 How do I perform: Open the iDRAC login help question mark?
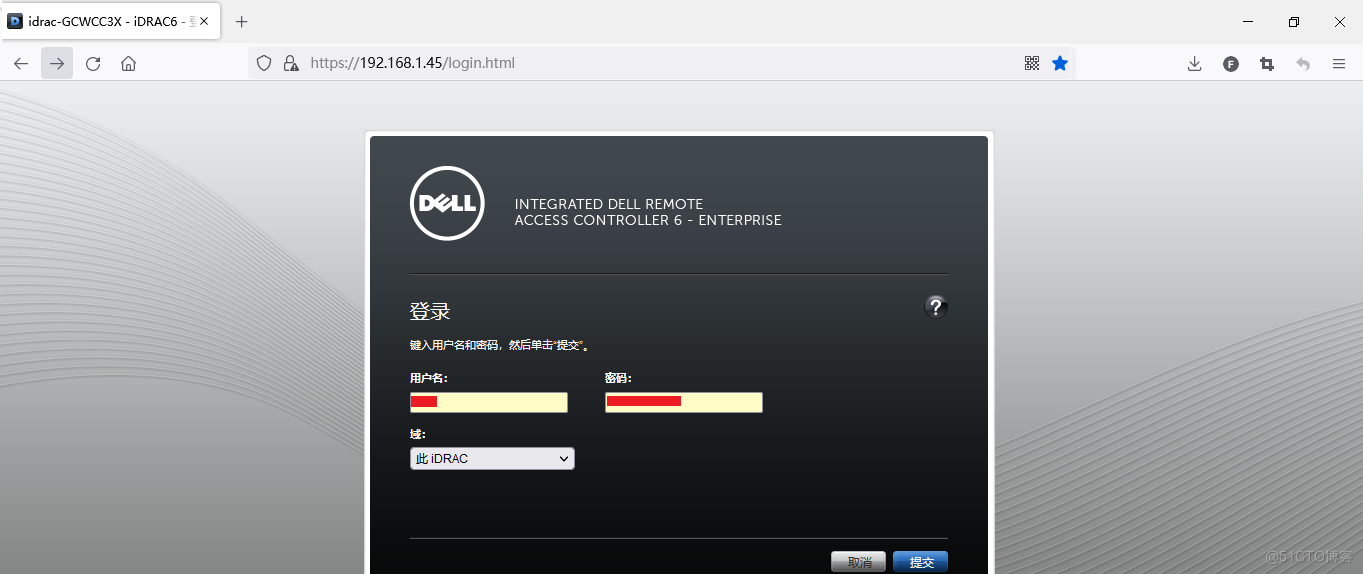935,306
